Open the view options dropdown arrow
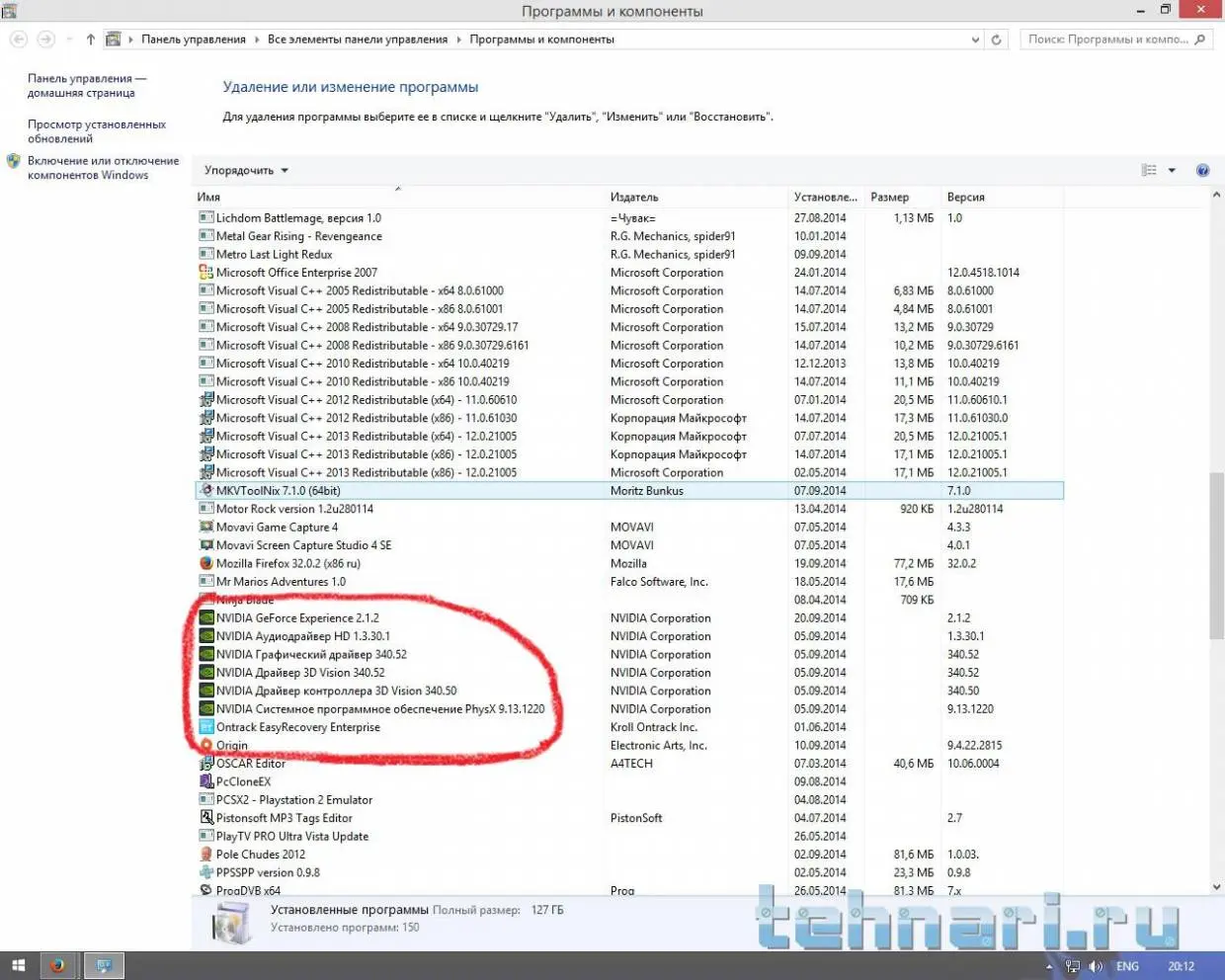Screen dimensions: 1225x980 tap(1172, 170)
